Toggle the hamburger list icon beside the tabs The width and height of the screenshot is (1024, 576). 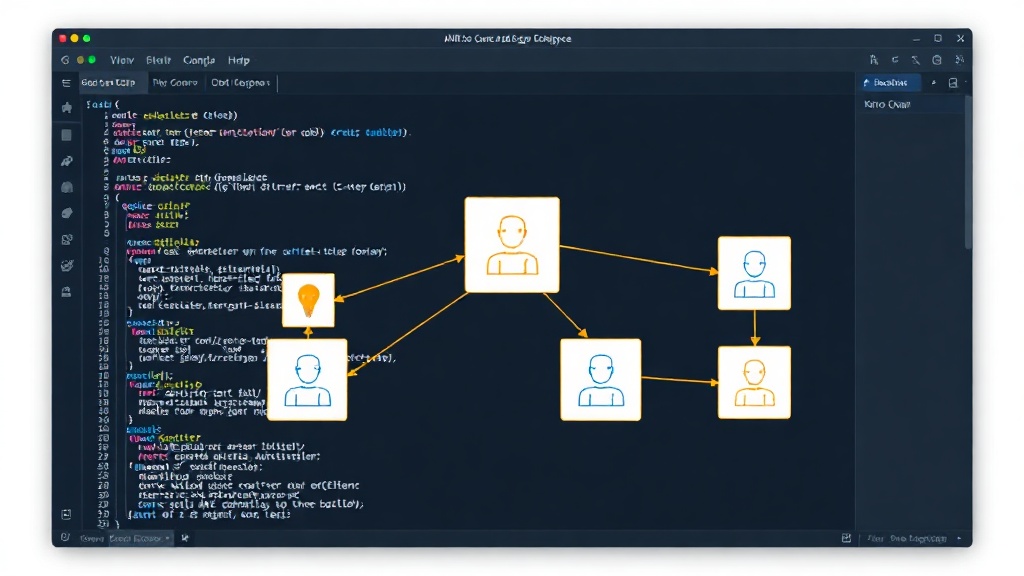(66, 83)
